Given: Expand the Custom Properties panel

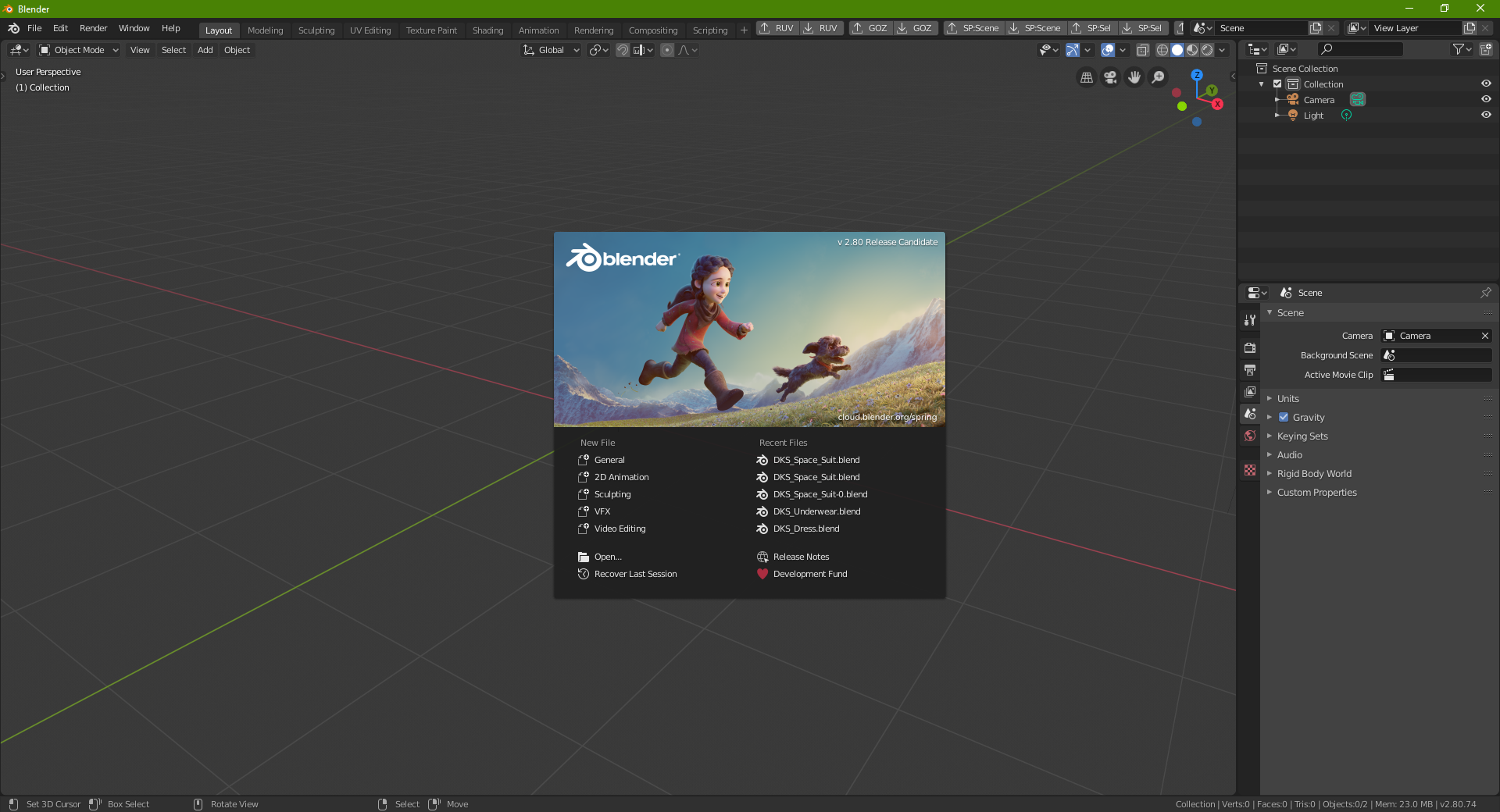Looking at the screenshot, I should coord(1316,492).
